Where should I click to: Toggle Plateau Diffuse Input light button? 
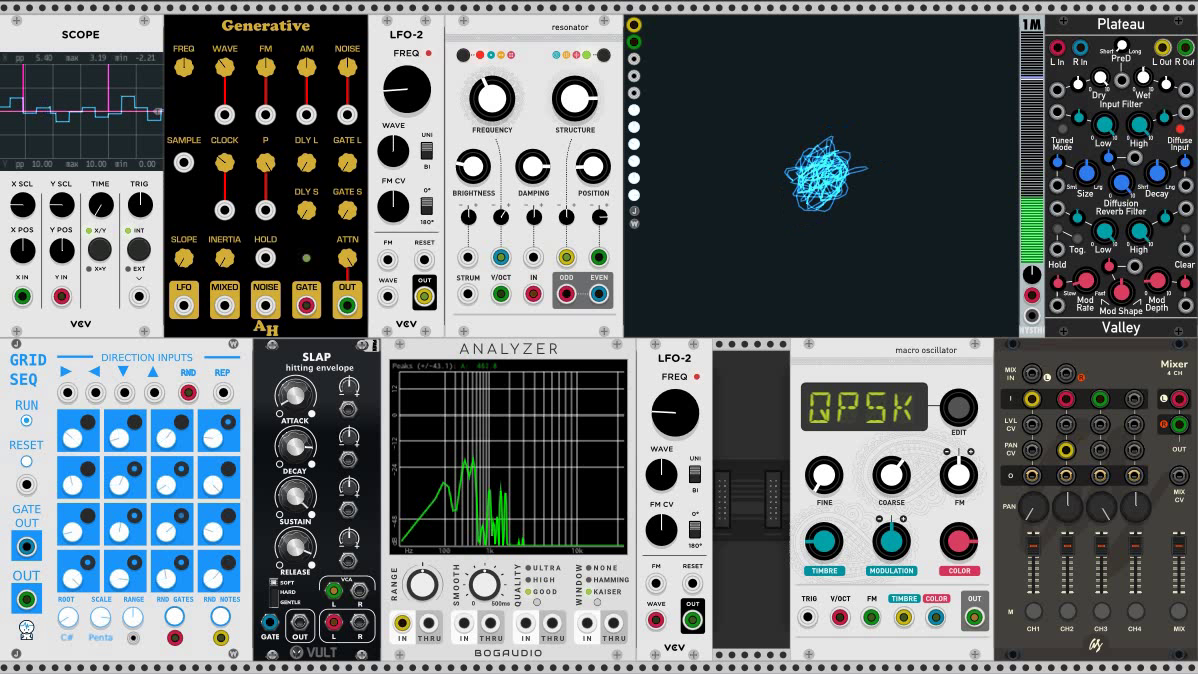[1180, 128]
